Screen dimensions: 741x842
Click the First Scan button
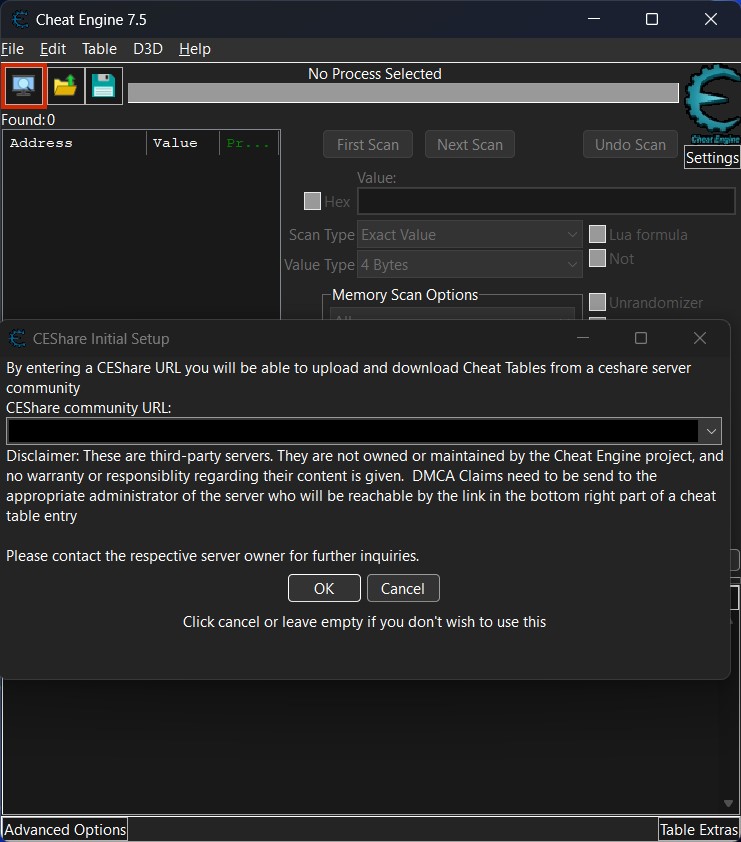[368, 144]
